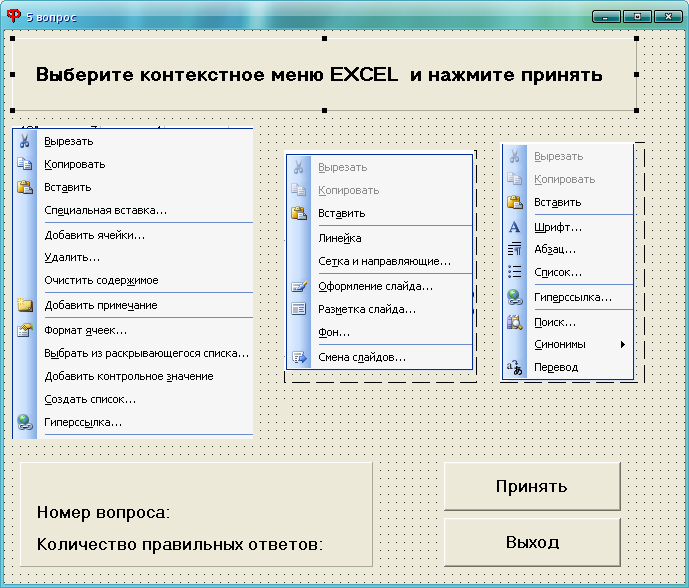Click the bullet list icon beside Список
The image size is (689, 588).
[515, 272]
